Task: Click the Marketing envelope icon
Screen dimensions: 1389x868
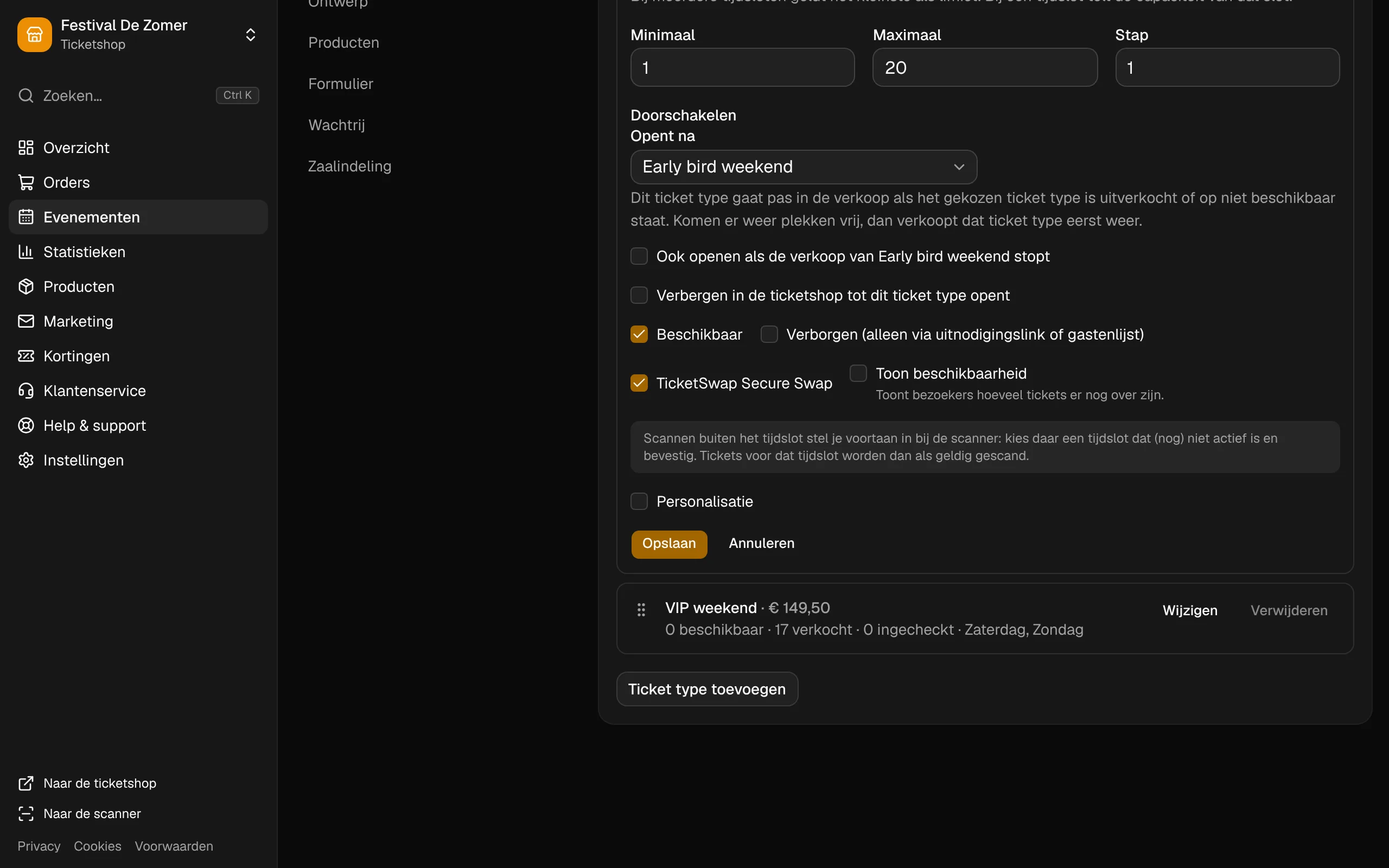Action: point(26,322)
